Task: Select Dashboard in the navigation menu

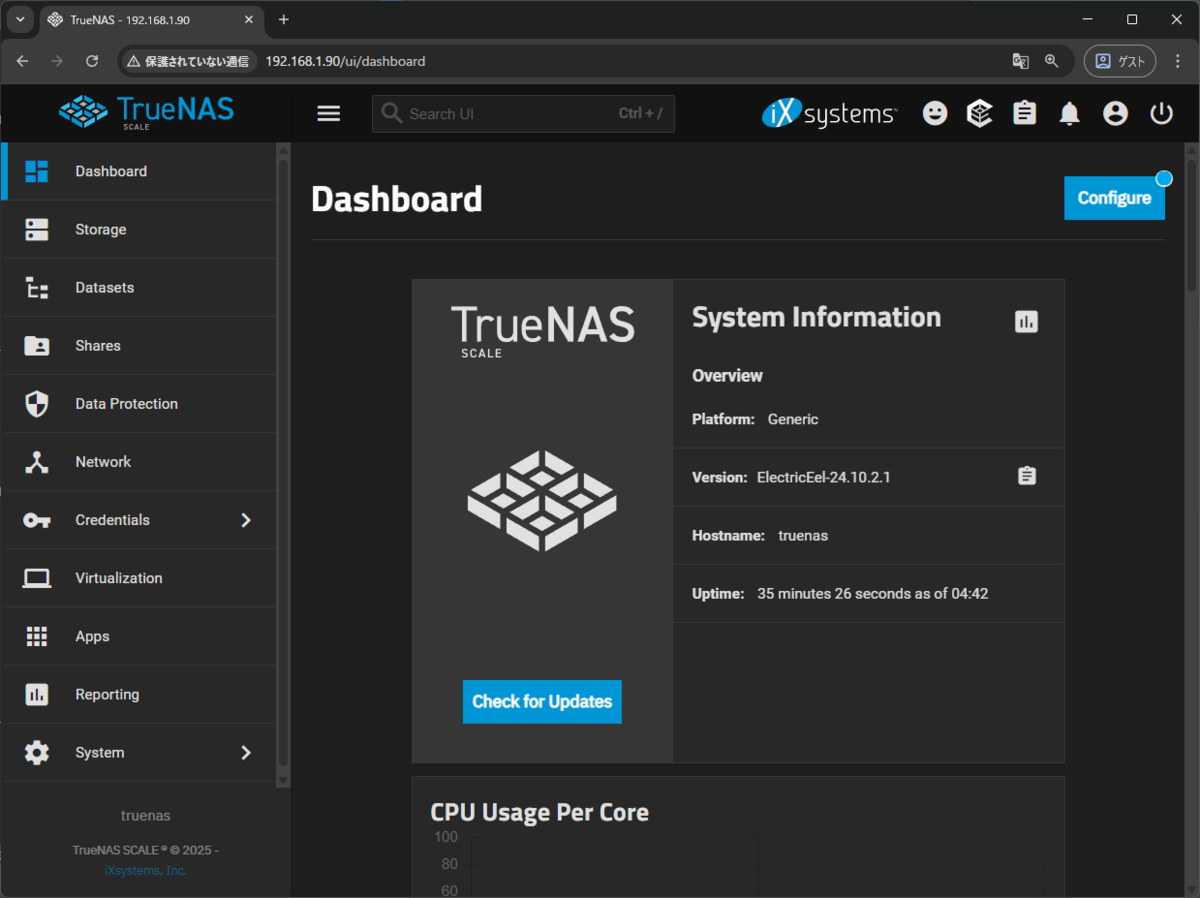Action: click(x=139, y=171)
